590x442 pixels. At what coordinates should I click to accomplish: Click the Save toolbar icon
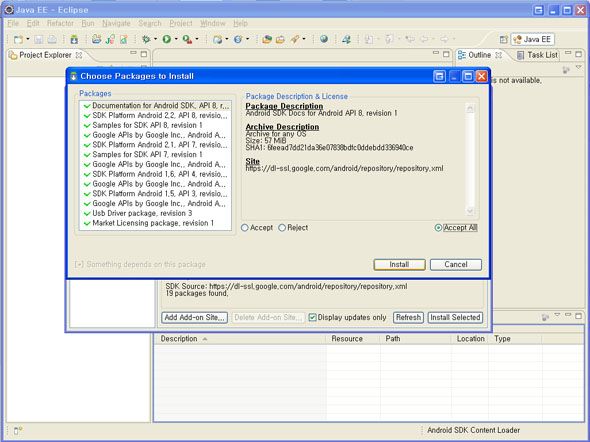39,39
